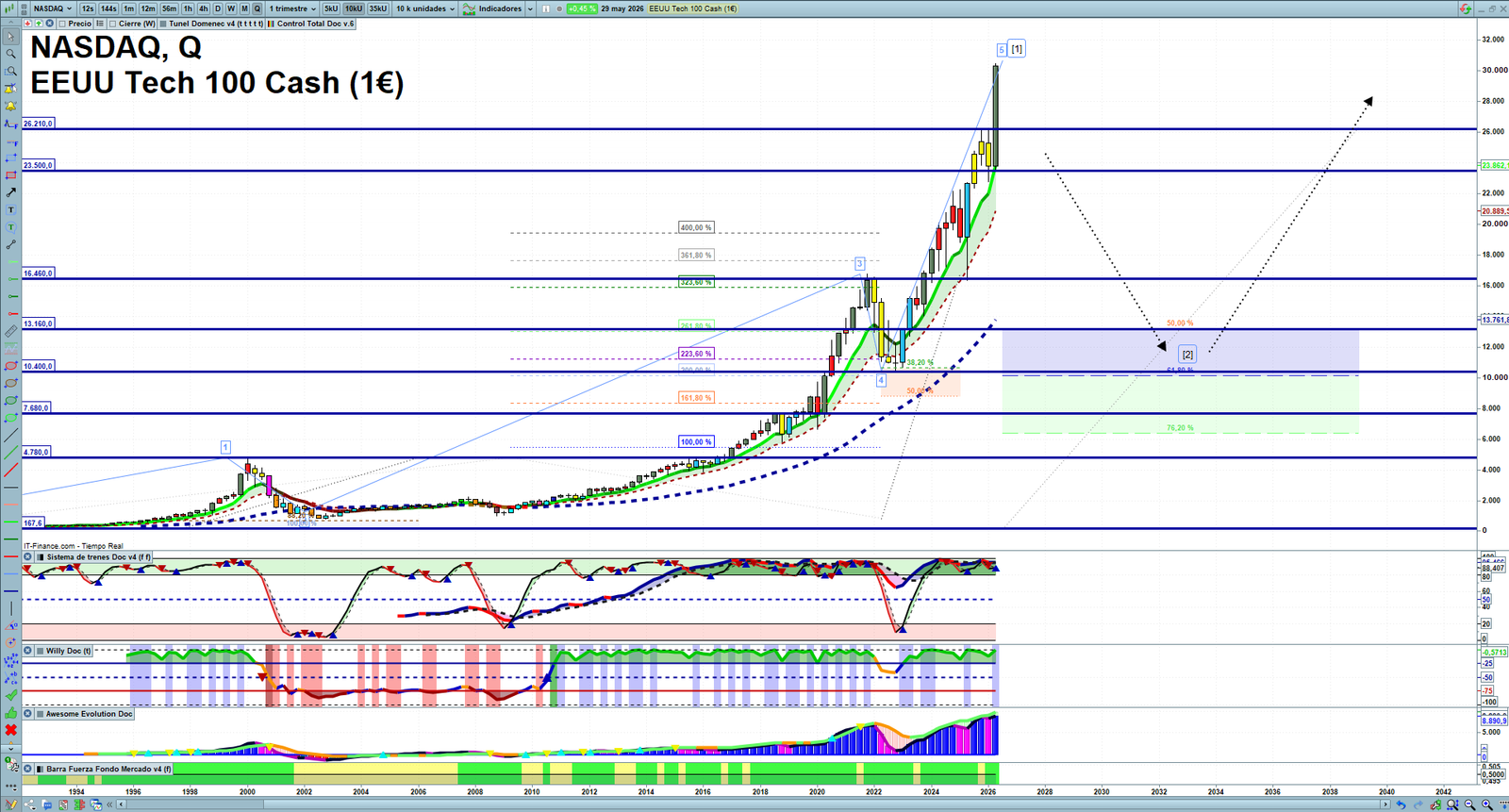This screenshot has height=812, width=1509.
Task: Open the 1 trimestre timeframe dropdown
Action: 292,8
